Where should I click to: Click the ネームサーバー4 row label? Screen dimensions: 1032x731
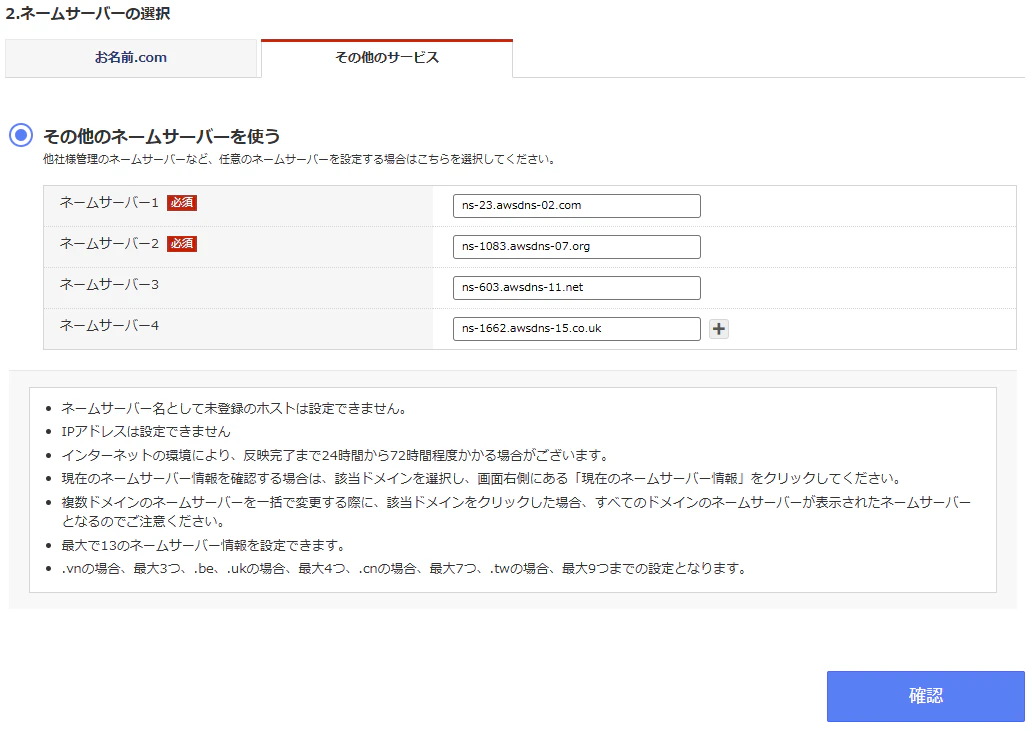pyautogui.click(x=109, y=325)
